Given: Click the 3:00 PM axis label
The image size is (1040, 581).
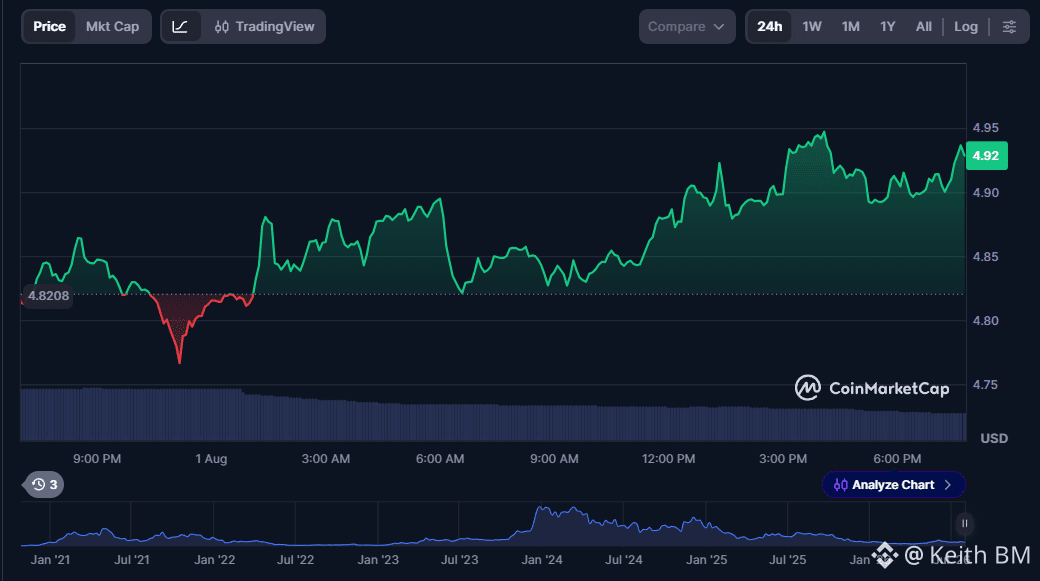Looking at the screenshot, I should click(783, 459).
